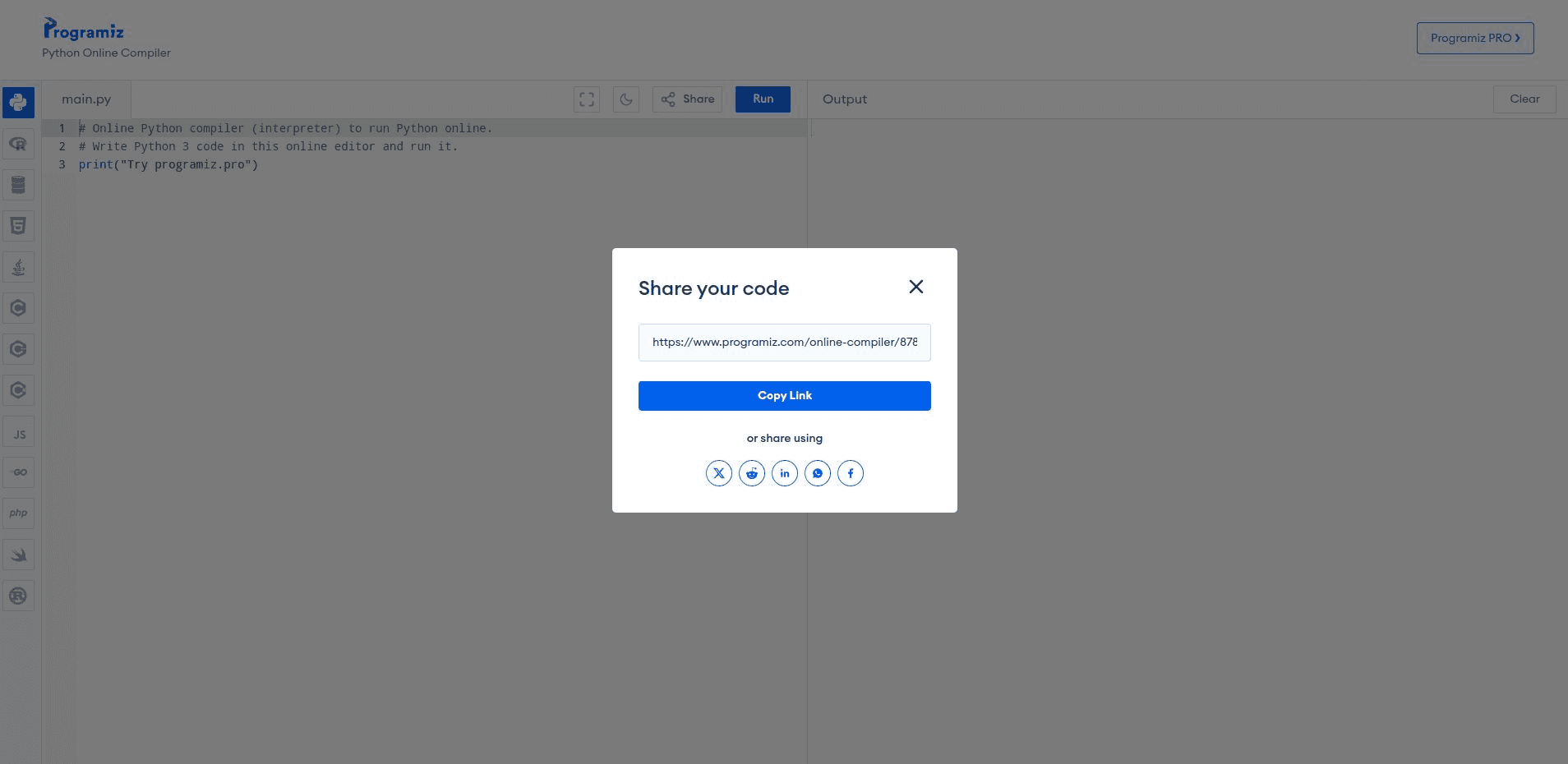Open the C++ compiler icon
Image resolution: width=1568 pixels, height=764 pixels.
pos(18,349)
